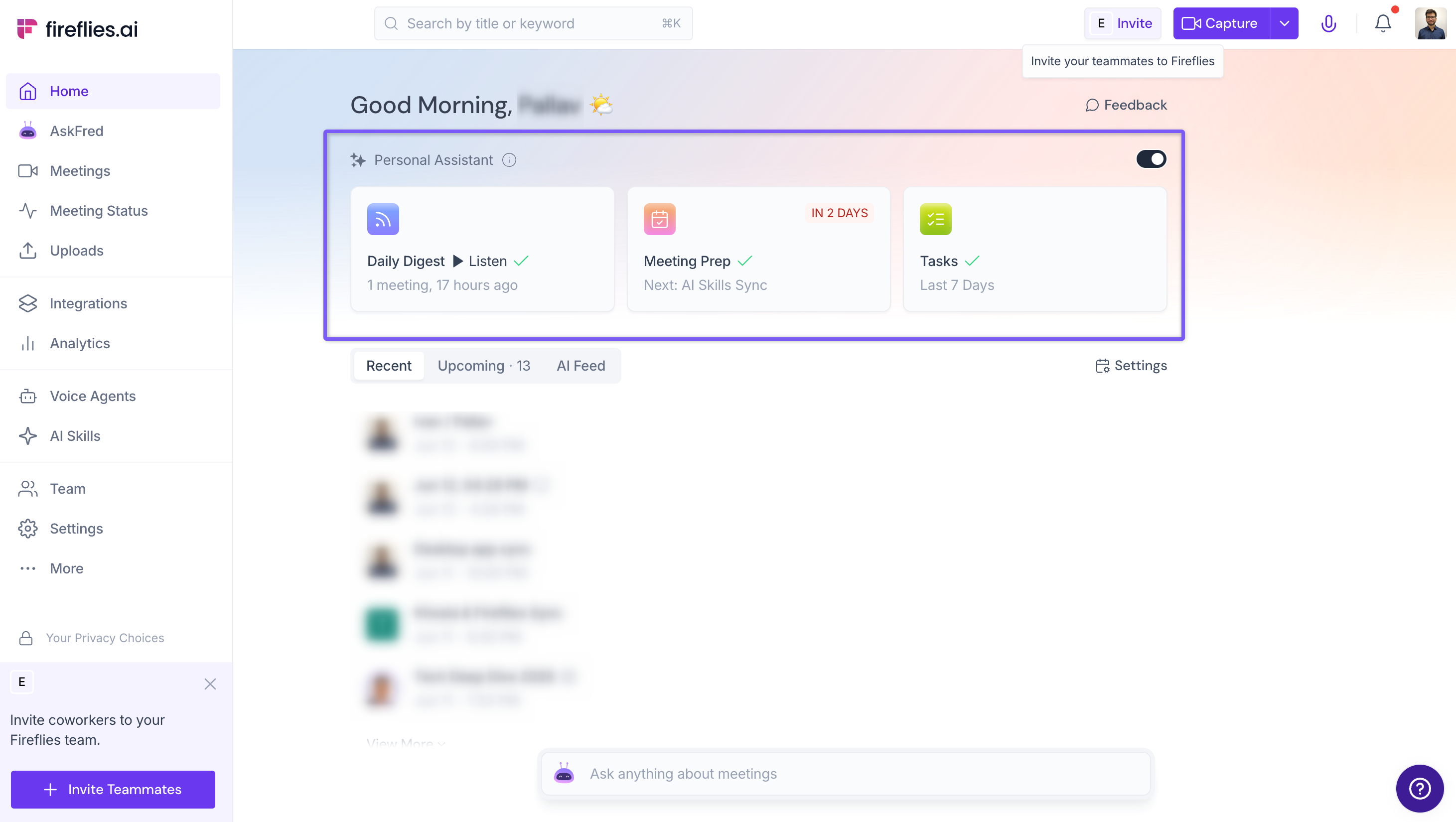Screen dimensions: 1456x822
Task: Click the fireflies.ai logo
Action: [77, 29]
